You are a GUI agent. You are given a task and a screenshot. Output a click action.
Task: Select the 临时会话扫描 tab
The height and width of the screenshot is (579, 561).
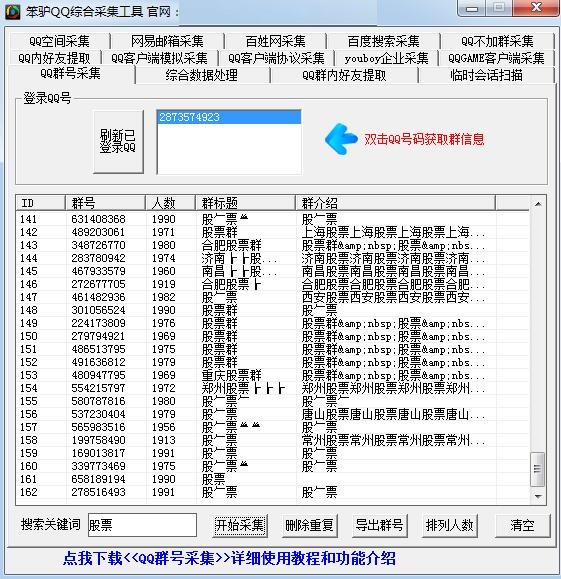[x=486, y=75]
